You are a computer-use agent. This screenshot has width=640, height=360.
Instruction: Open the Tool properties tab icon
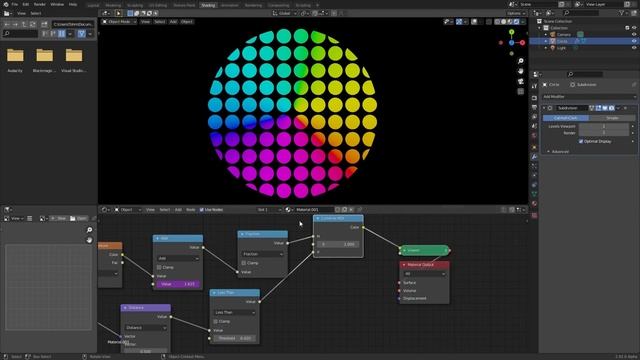point(534,86)
